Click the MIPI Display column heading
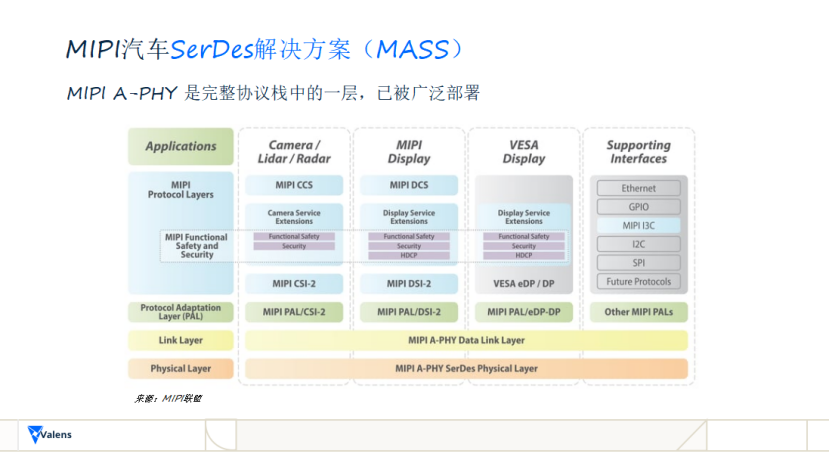830x460 pixels. point(409,152)
